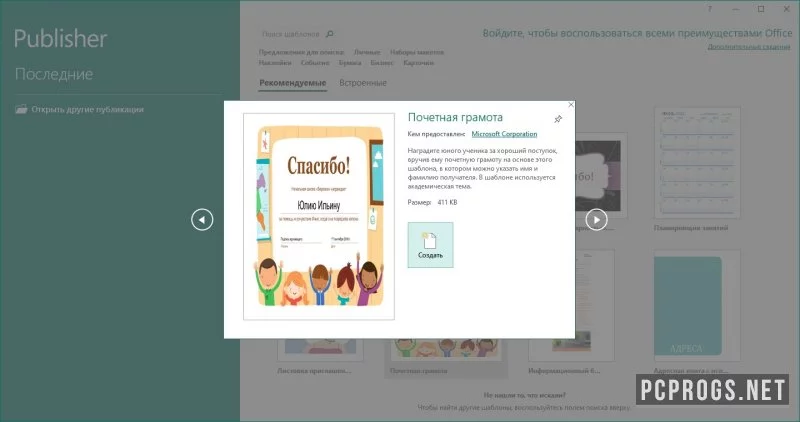Show the next template with right arrow

(x=596, y=220)
